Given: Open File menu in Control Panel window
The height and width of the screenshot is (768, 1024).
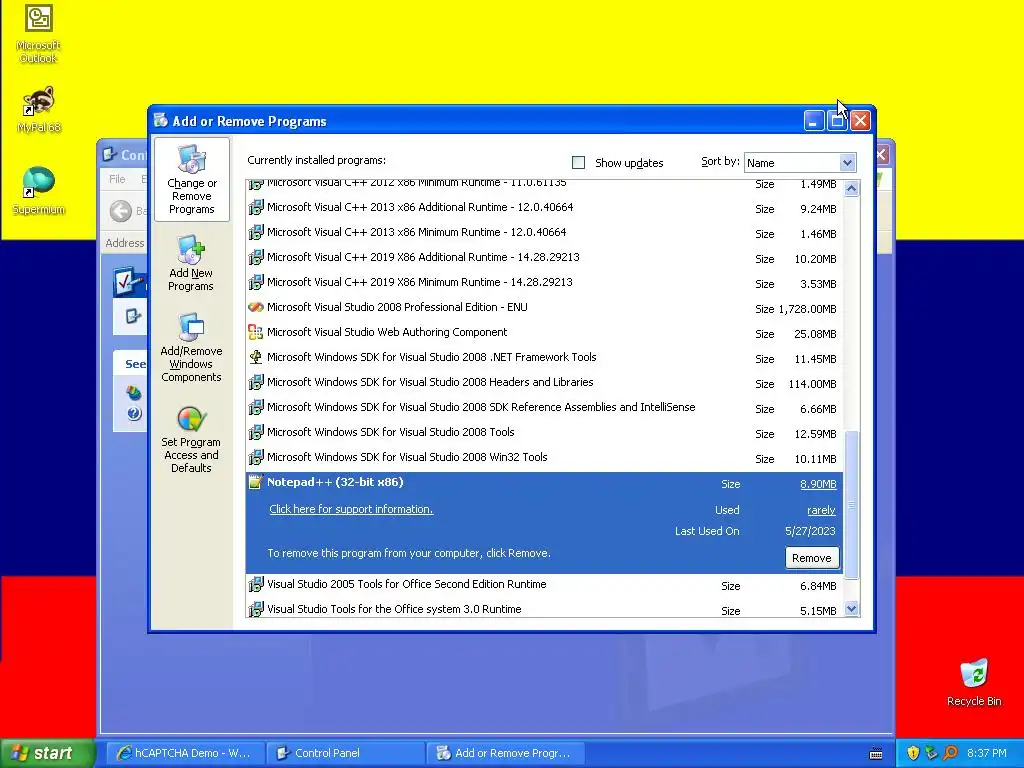Looking at the screenshot, I should coord(117,179).
